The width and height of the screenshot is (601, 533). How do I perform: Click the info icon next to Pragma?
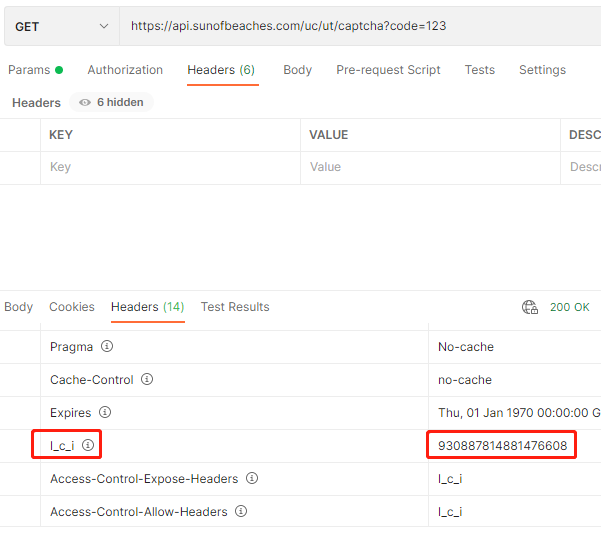click(107, 346)
